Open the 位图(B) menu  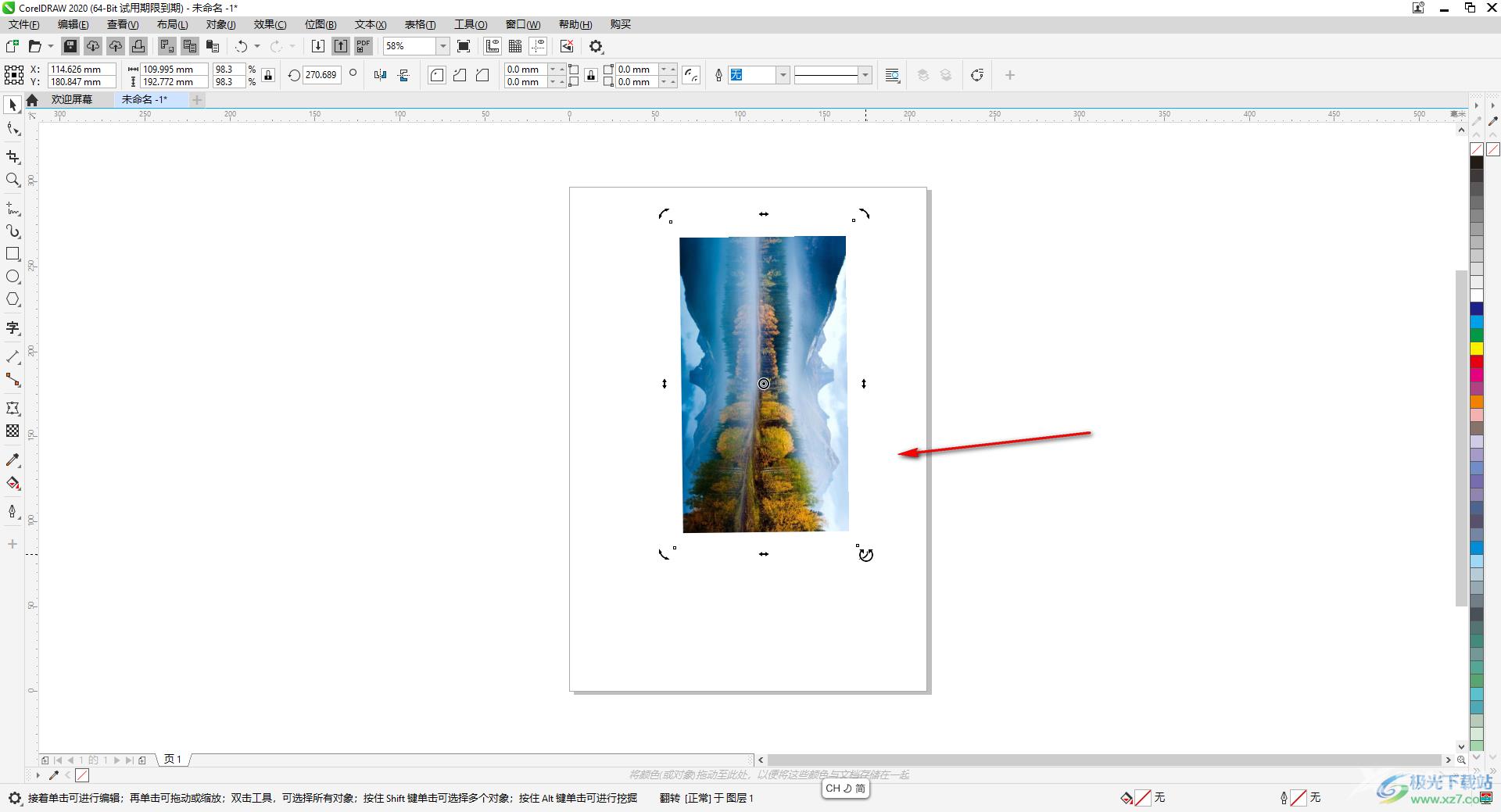tap(321, 24)
